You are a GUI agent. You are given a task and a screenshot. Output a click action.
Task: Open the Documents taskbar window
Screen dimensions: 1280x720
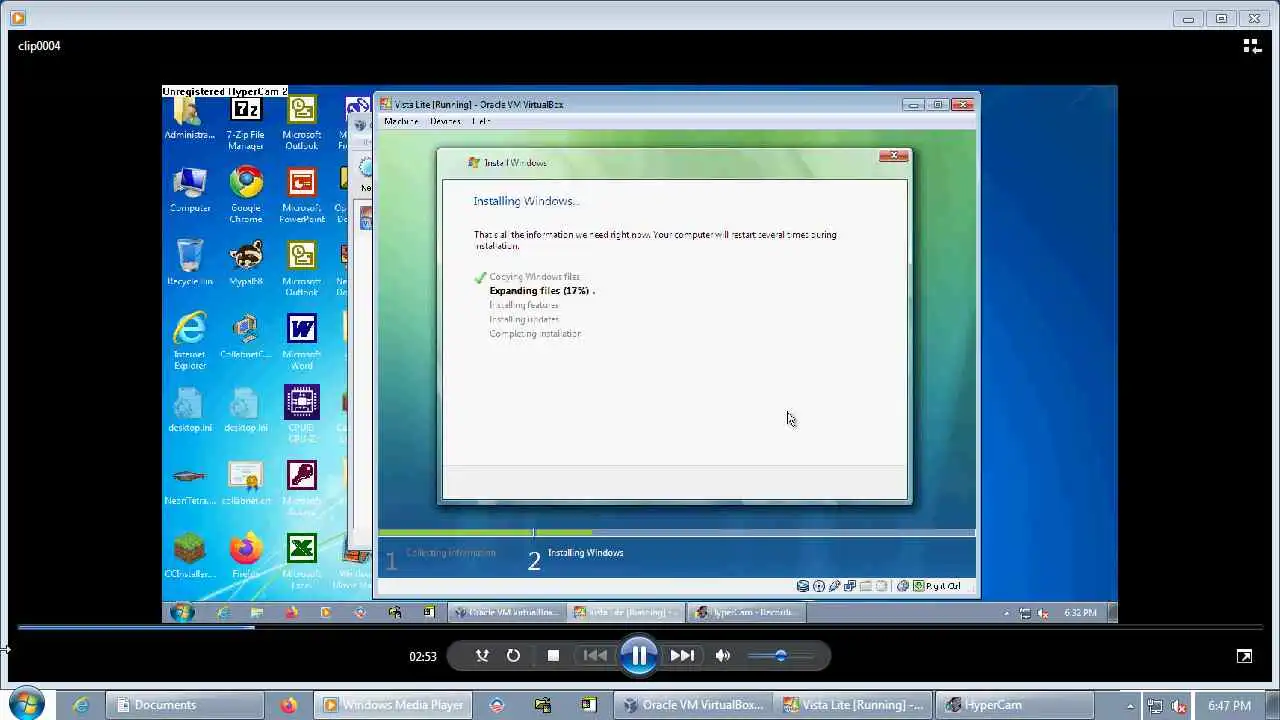[187, 705]
